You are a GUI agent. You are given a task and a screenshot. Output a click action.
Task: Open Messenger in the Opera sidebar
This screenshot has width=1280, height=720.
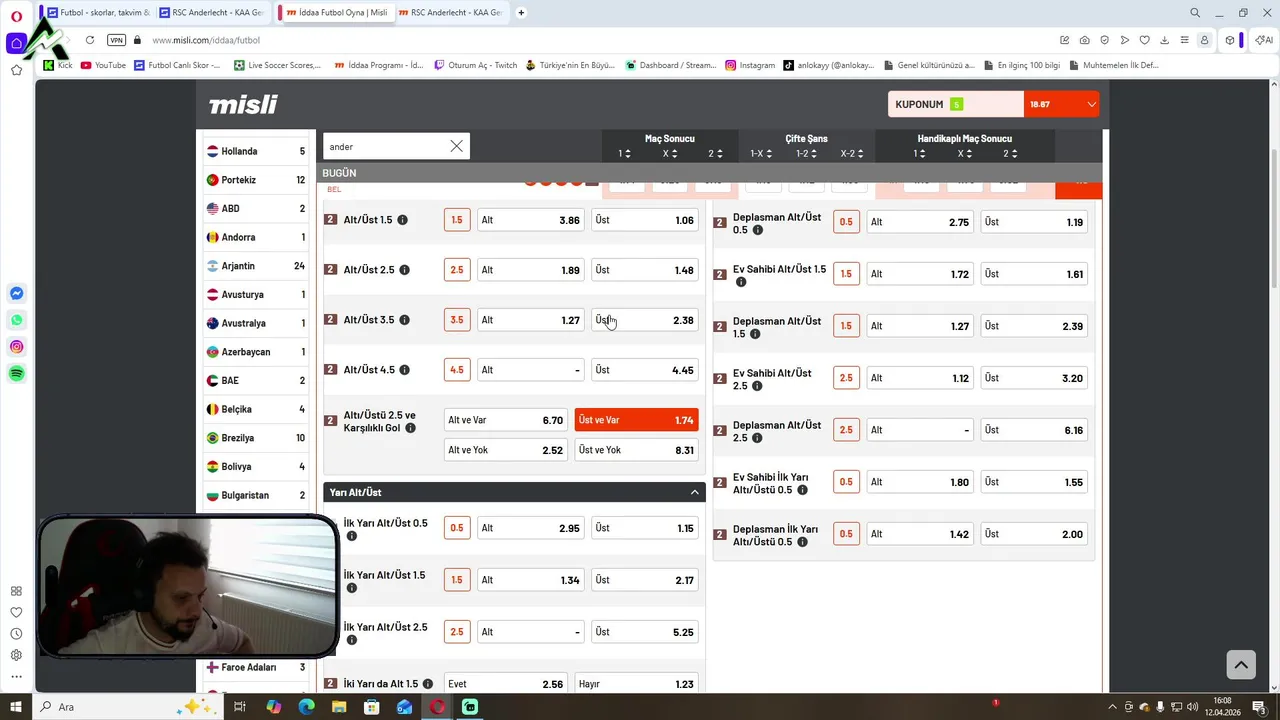(x=16, y=293)
